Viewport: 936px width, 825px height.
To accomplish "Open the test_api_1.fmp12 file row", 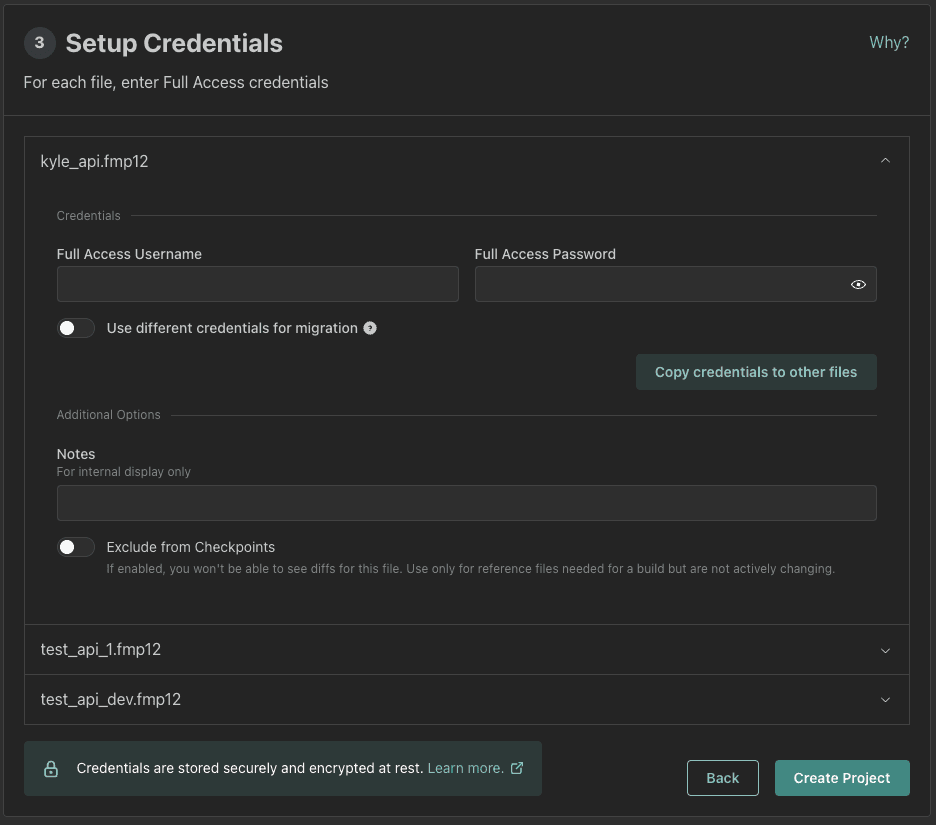I will tap(101, 650).
